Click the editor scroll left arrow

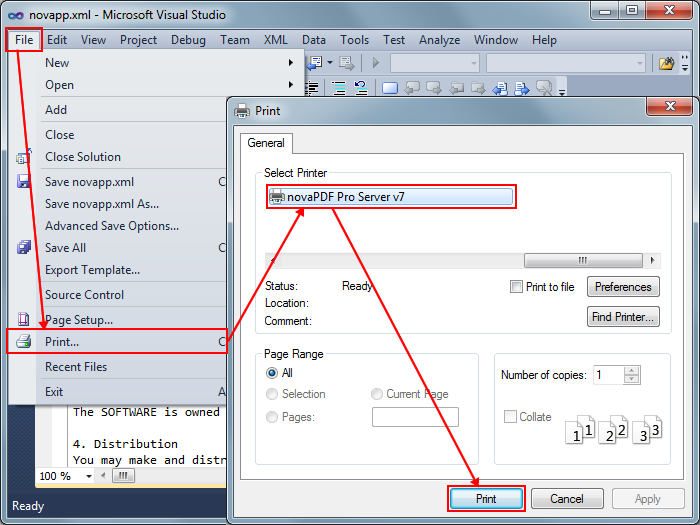point(103,476)
